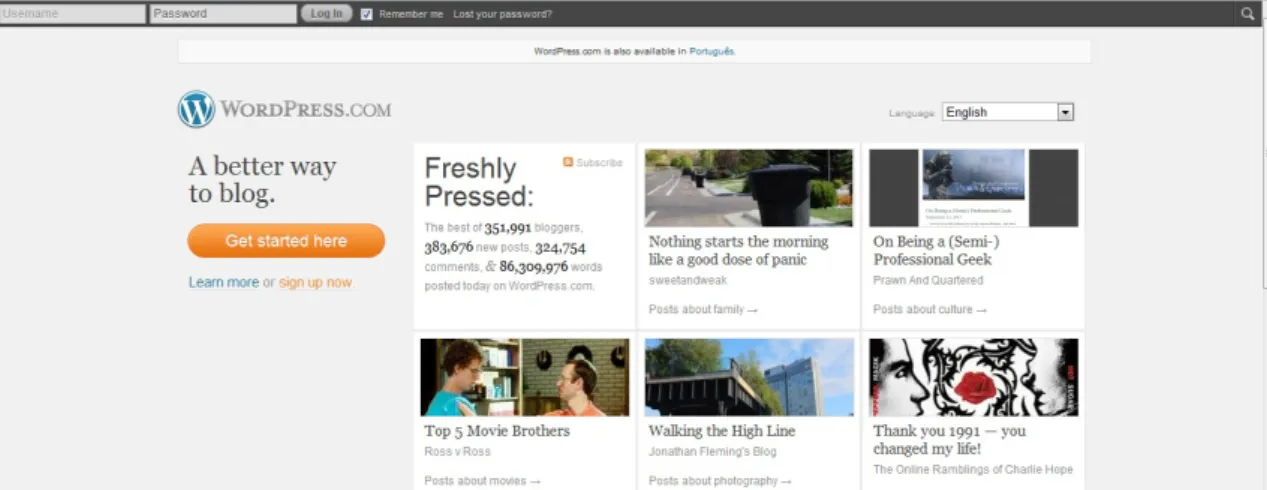Open the Semi-Professional Geek post thumbnail
Viewport: 1267px width, 490px height.
974,188
